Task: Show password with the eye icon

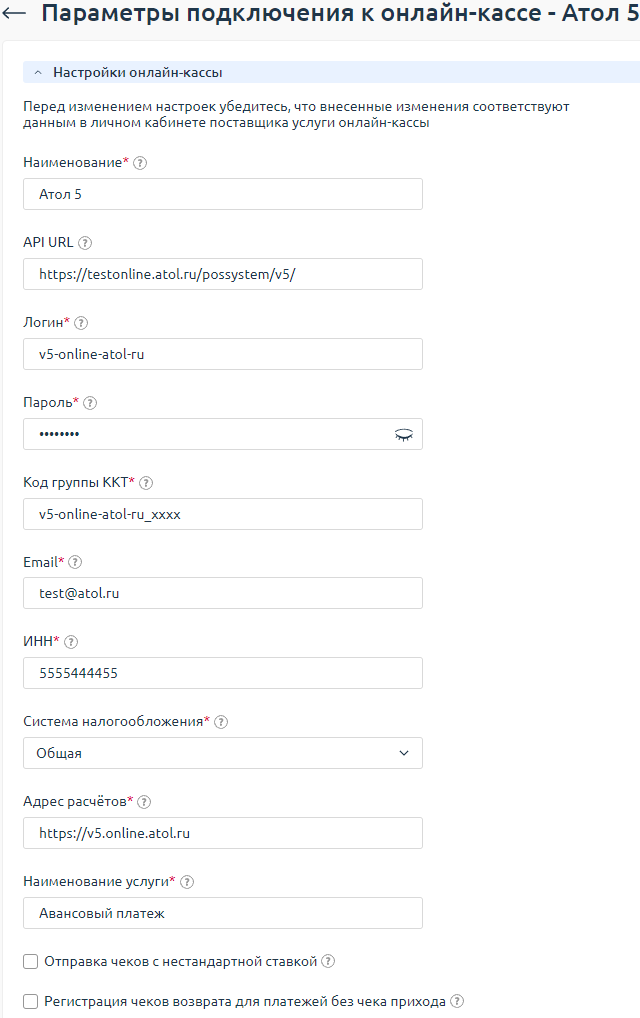Action: coord(403,434)
